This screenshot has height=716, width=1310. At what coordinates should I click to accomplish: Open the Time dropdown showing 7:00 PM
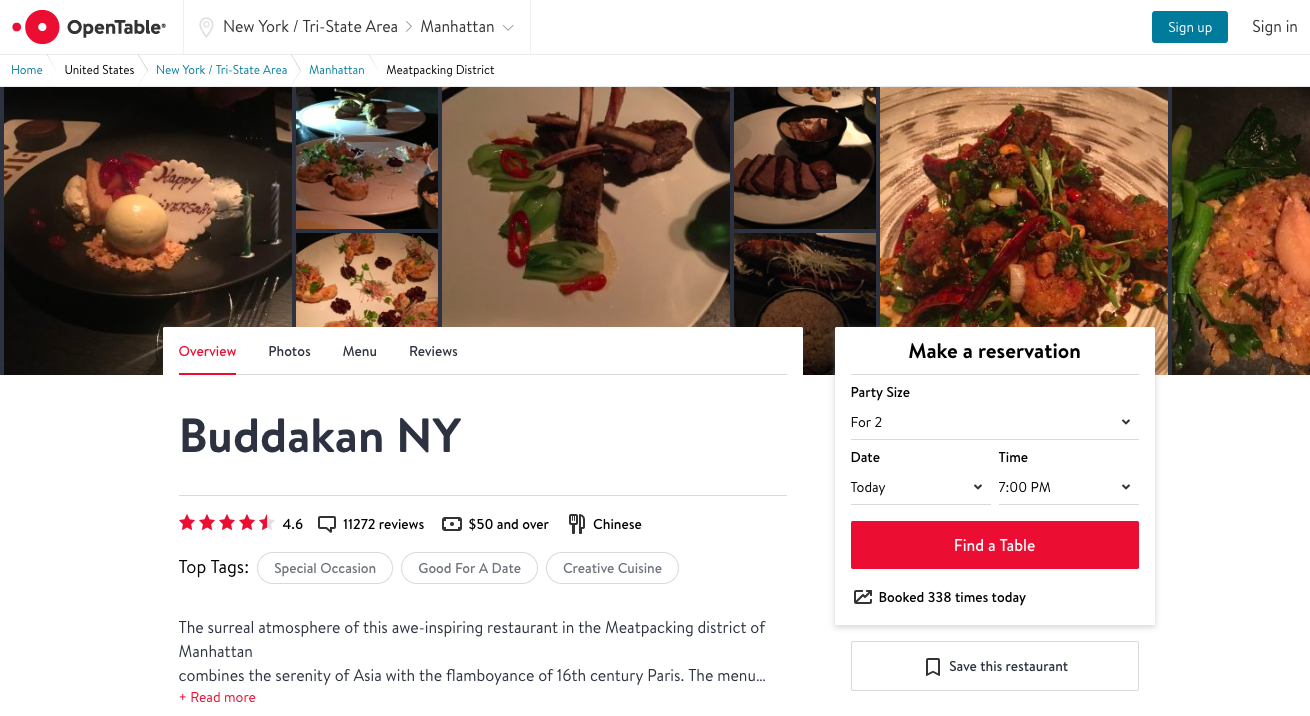pos(1067,487)
